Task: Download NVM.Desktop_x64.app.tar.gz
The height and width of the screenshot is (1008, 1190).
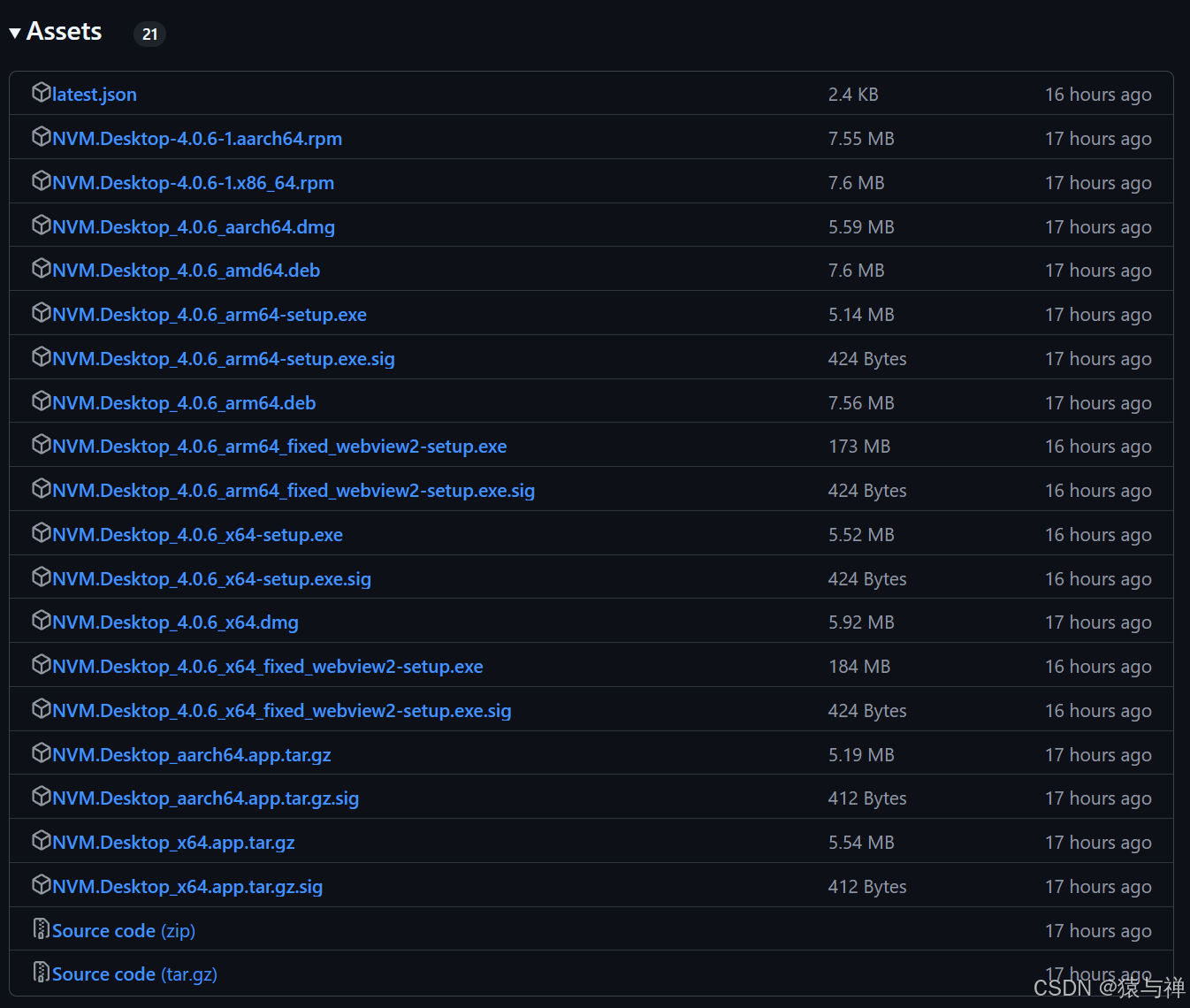Action: click(x=174, y=843)
